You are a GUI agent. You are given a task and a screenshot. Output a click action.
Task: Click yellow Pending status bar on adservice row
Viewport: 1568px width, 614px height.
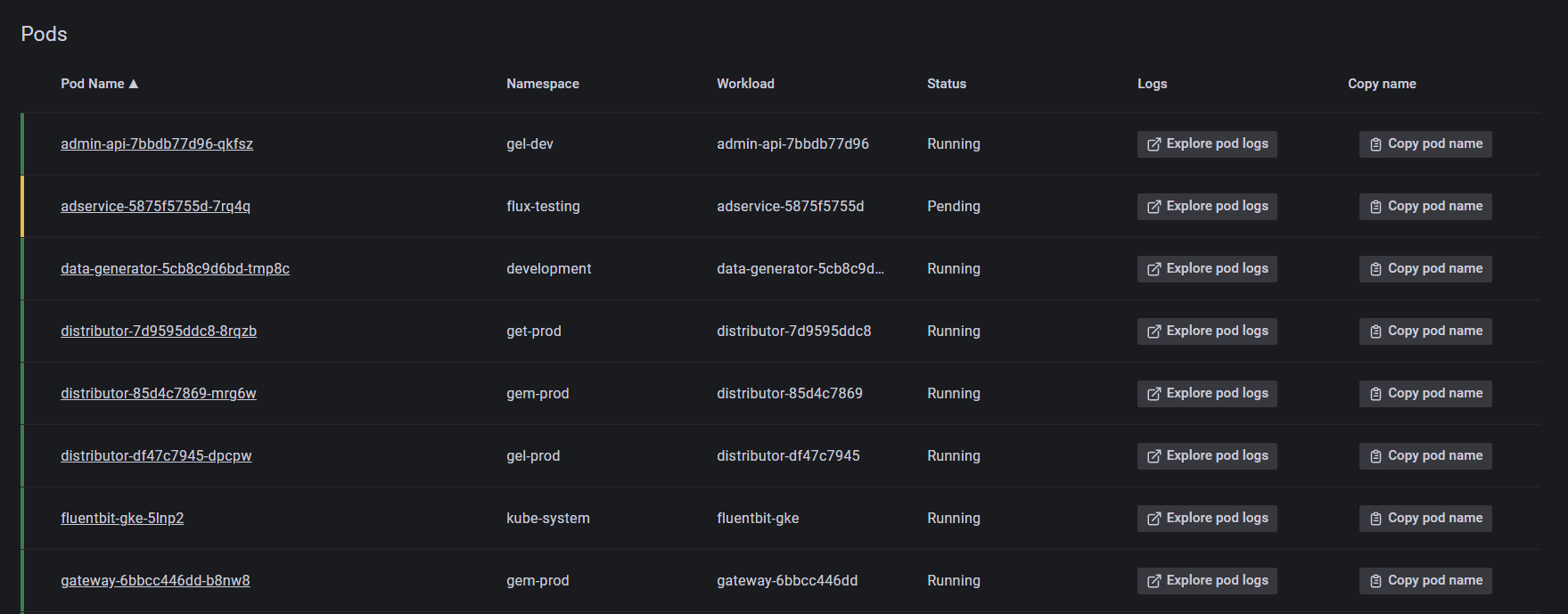[x=22, y=207]
